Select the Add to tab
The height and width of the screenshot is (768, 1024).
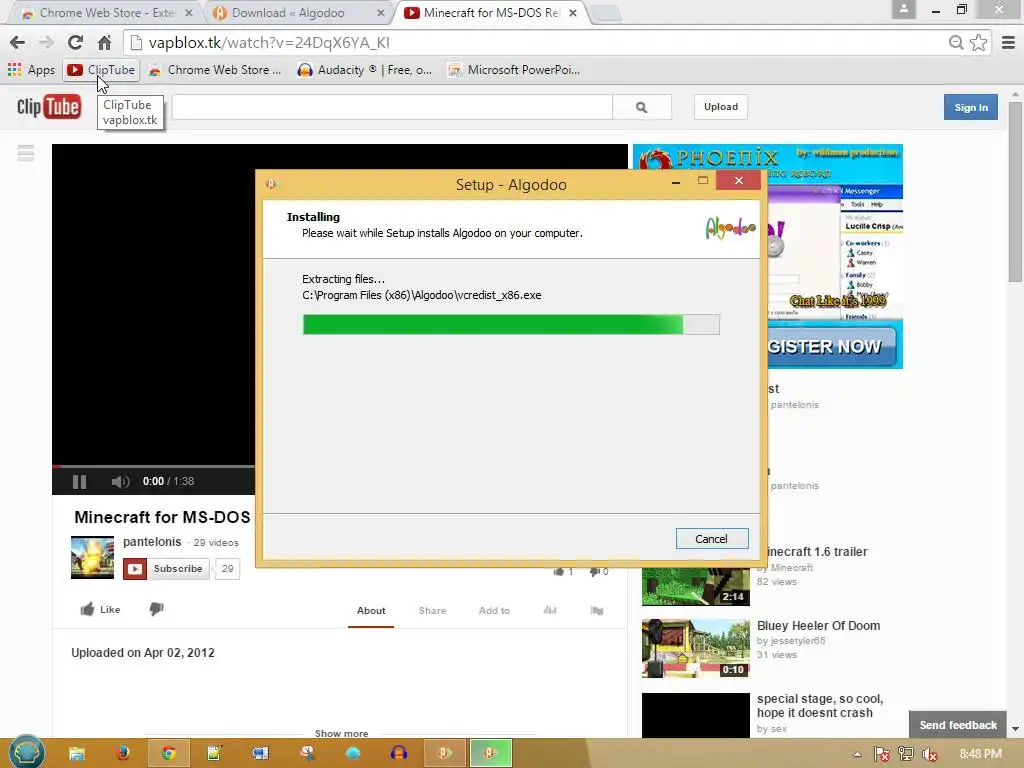[494, 611]
